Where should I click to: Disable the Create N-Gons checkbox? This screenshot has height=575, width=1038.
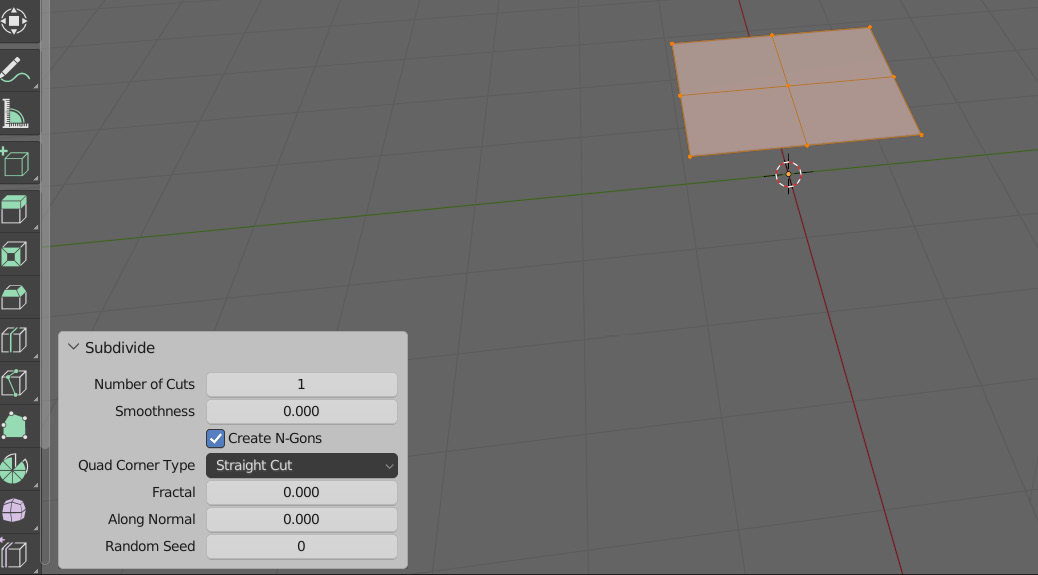pos(215,438)
